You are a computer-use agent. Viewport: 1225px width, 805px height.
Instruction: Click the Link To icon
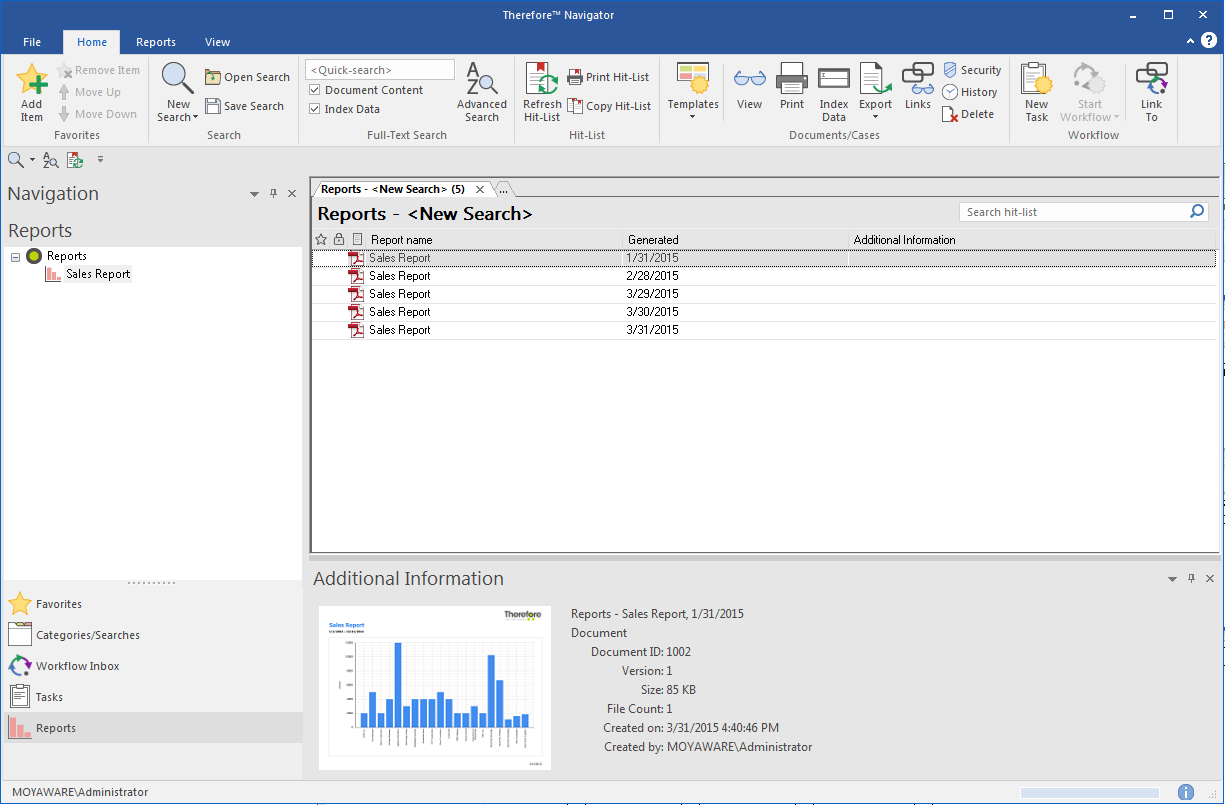(1152, 79)
